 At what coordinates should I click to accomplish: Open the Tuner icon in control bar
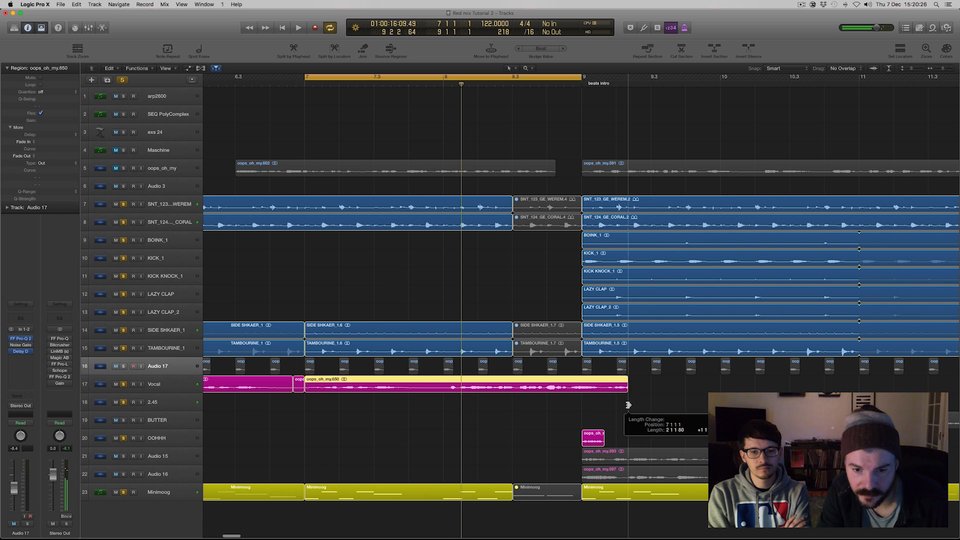coord(643,28)
